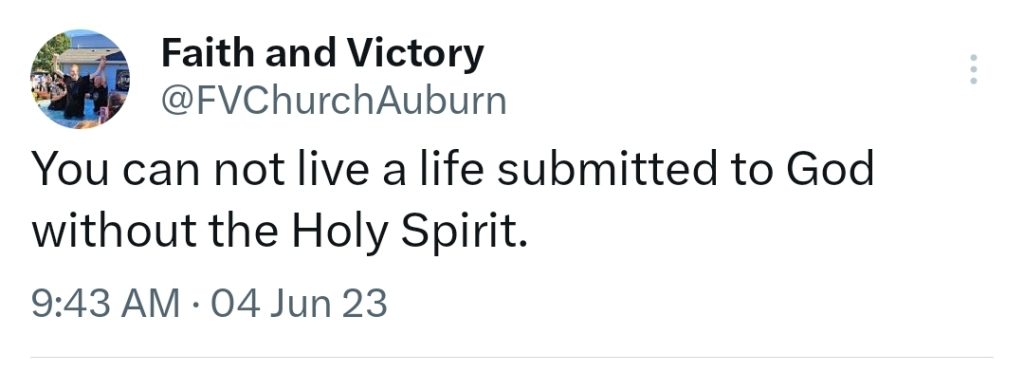
Task: Click the Faith and Victory display name
Action: (323, 54)
